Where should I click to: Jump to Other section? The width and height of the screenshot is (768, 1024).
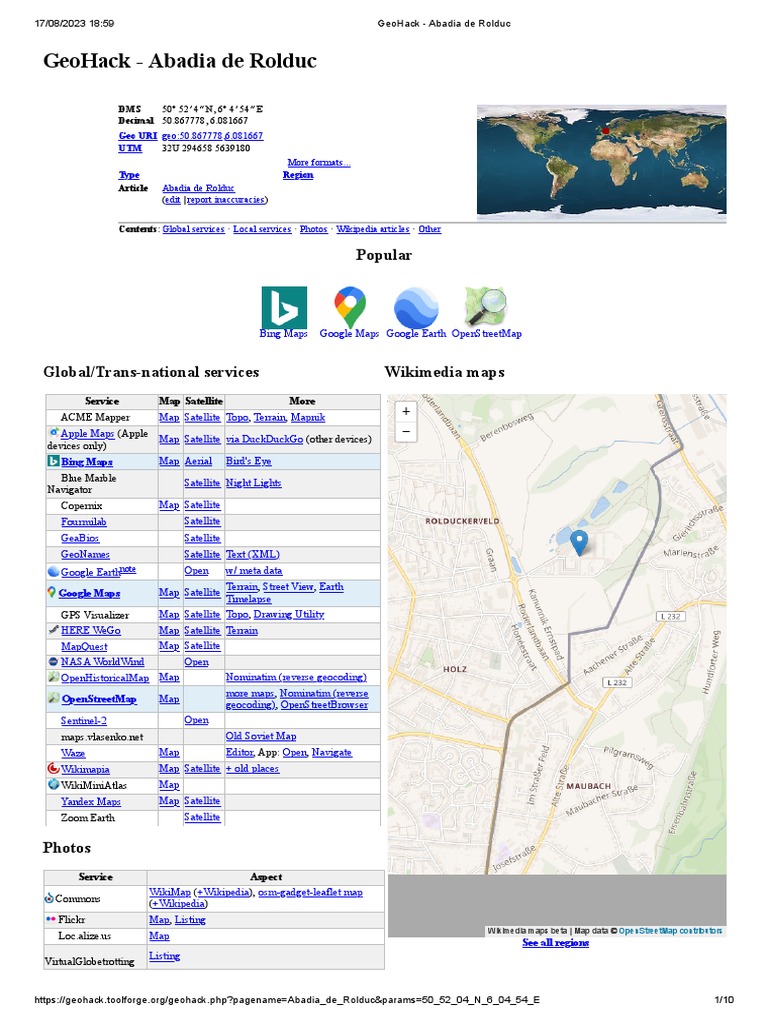click(x=430, y=229)
